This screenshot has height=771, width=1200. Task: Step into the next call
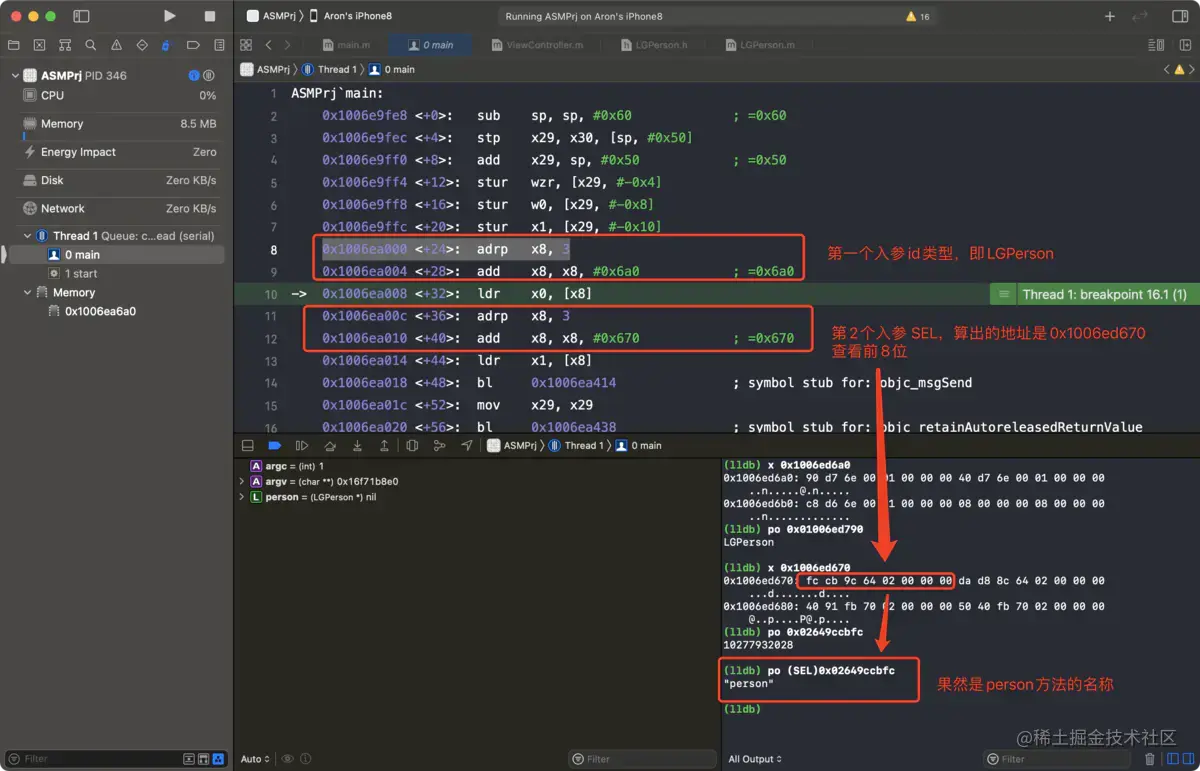click(x=357, y=446)
